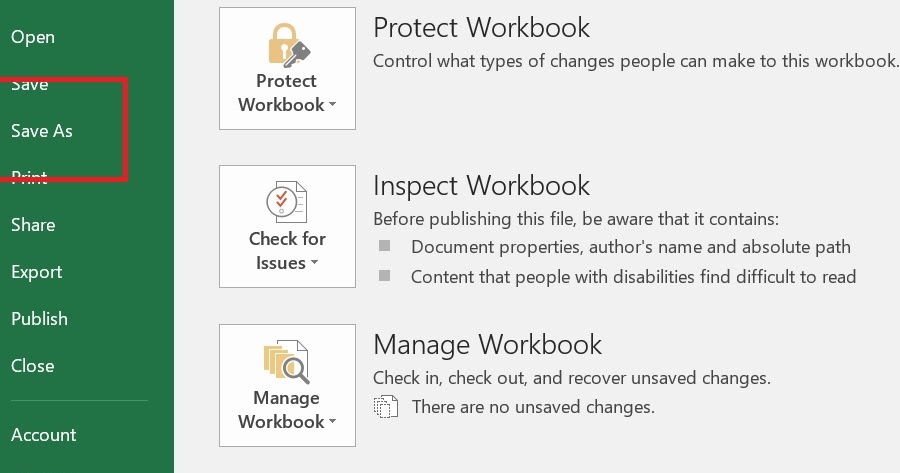Click the 'There are no unsaved changes' text

tap(533, 407)
